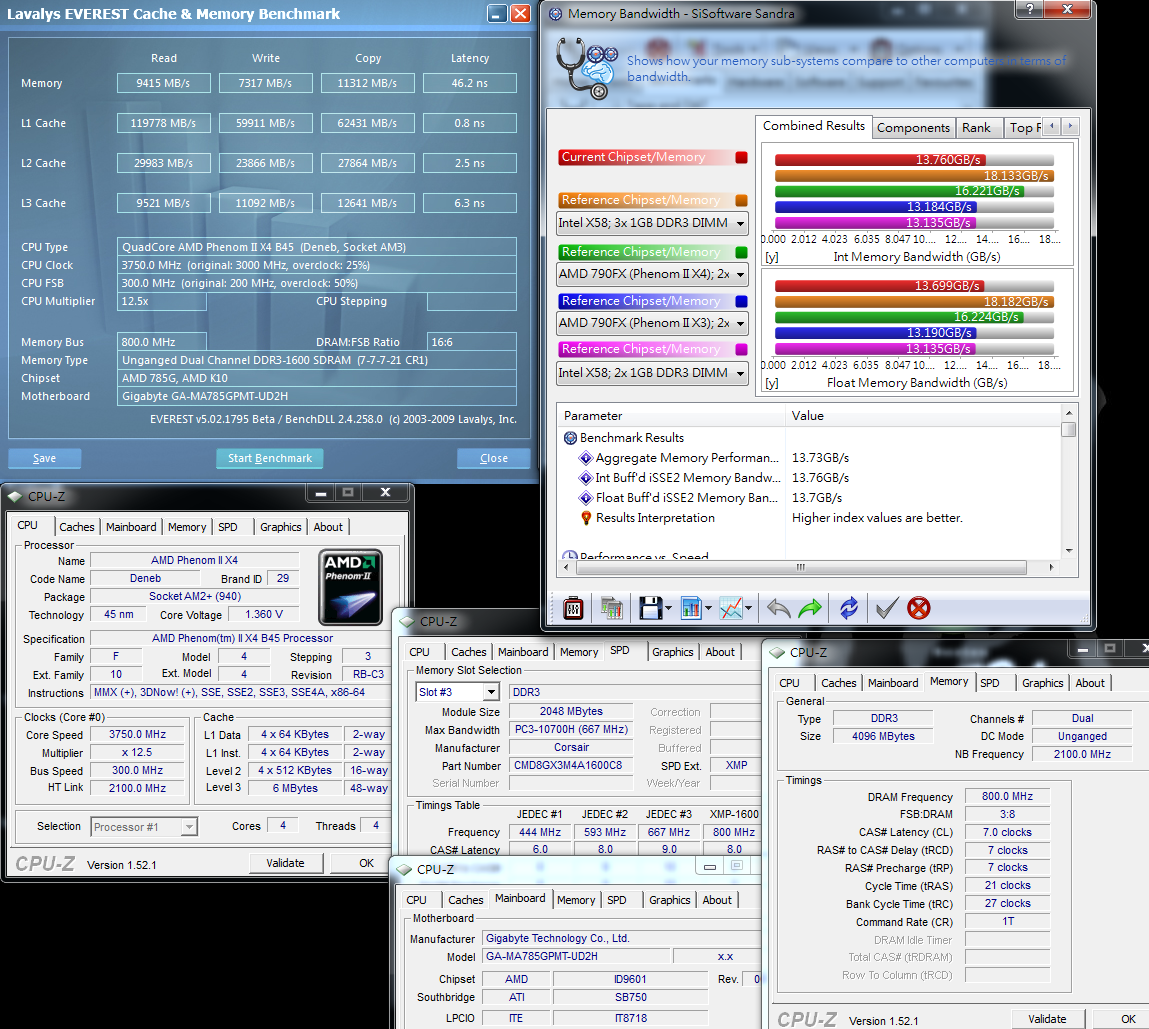Click the red cancel X icon in Sandra

(x=918, y=608)
